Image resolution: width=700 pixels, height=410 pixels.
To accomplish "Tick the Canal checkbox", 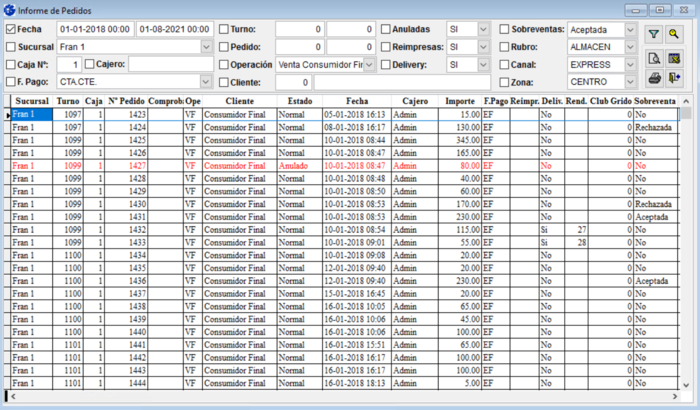I will pyautogui.click(x=504, y=65).
